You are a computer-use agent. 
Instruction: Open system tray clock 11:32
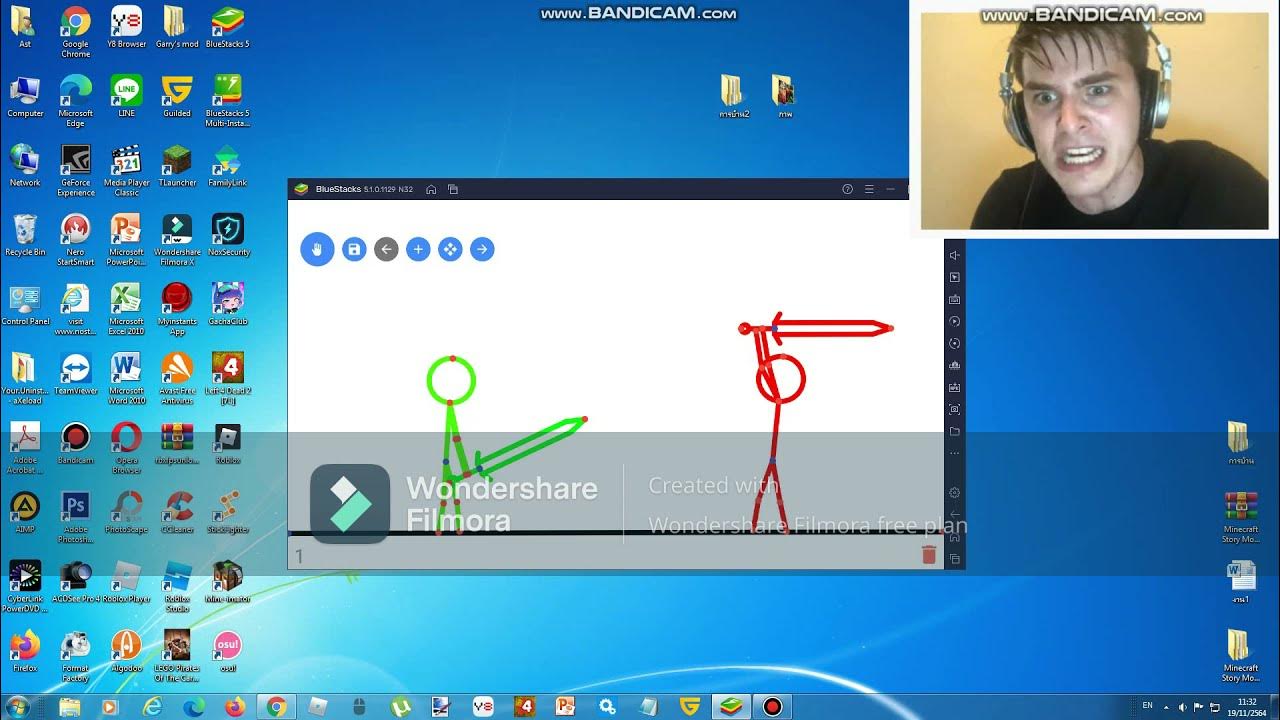click(1246, 707)
